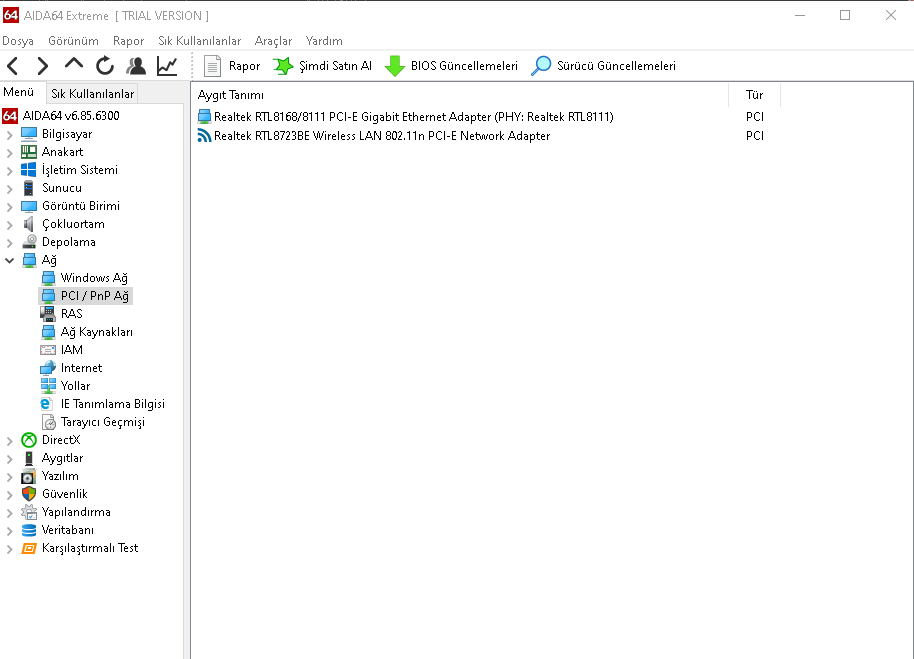Maximize the AIDA64 Extreme window
914x659 pixels.
845,16
